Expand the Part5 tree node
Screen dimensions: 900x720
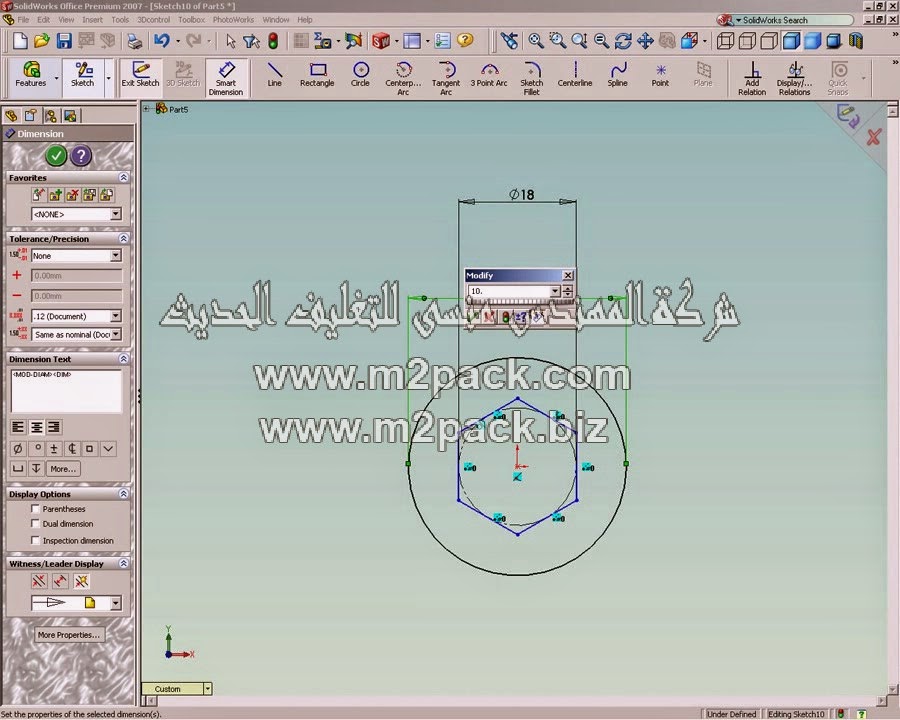coord(146,109)
